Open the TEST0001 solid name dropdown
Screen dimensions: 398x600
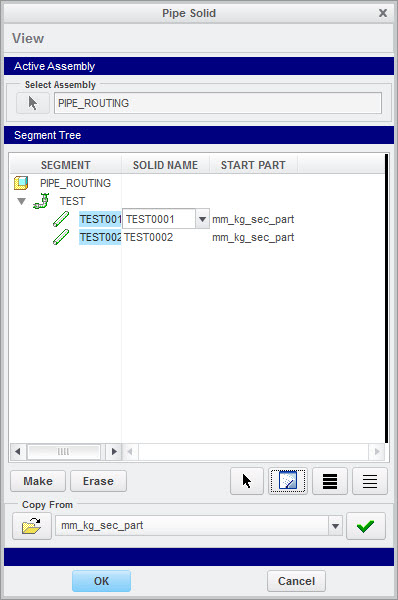(x=202, y=219)
